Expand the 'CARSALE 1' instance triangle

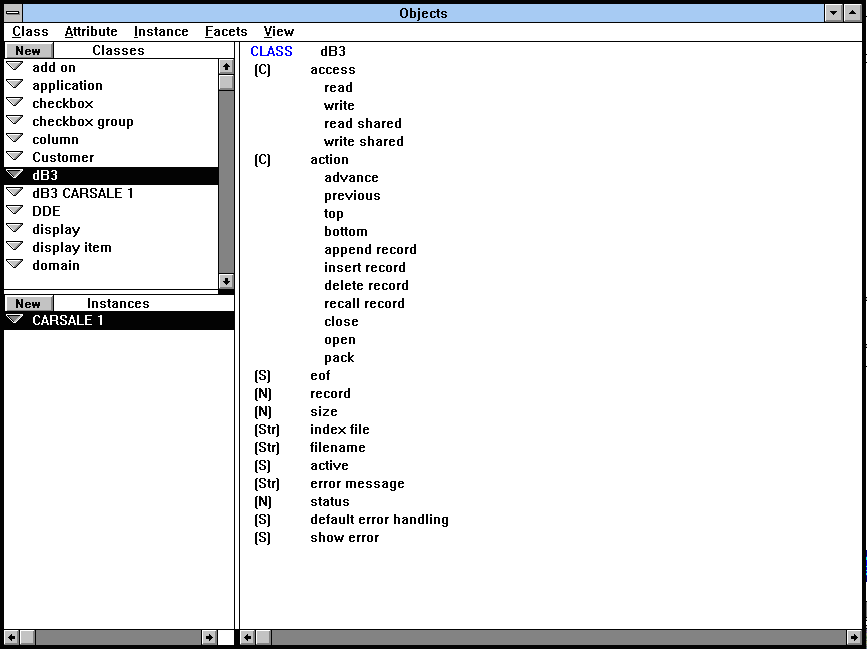[15, 319]
